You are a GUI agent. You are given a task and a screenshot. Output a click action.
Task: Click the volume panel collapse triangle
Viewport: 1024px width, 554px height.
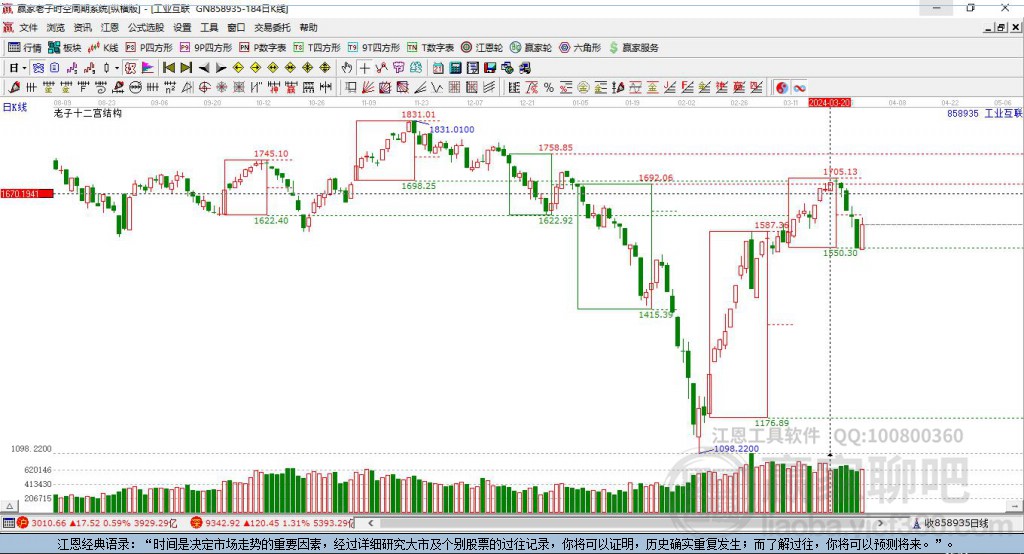coord(10,506)
